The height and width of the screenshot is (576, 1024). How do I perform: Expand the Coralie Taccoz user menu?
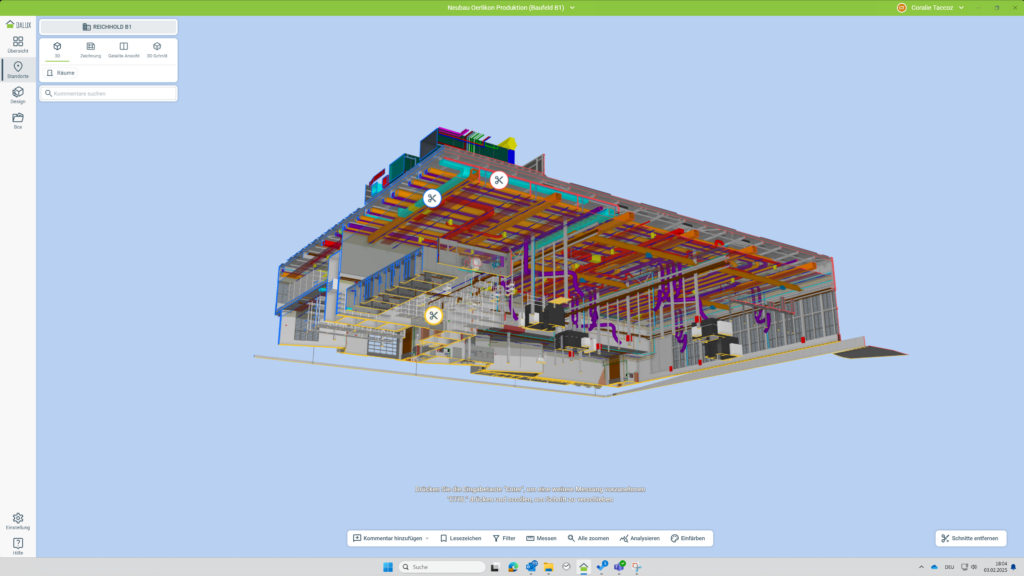[x=961, y=7]
